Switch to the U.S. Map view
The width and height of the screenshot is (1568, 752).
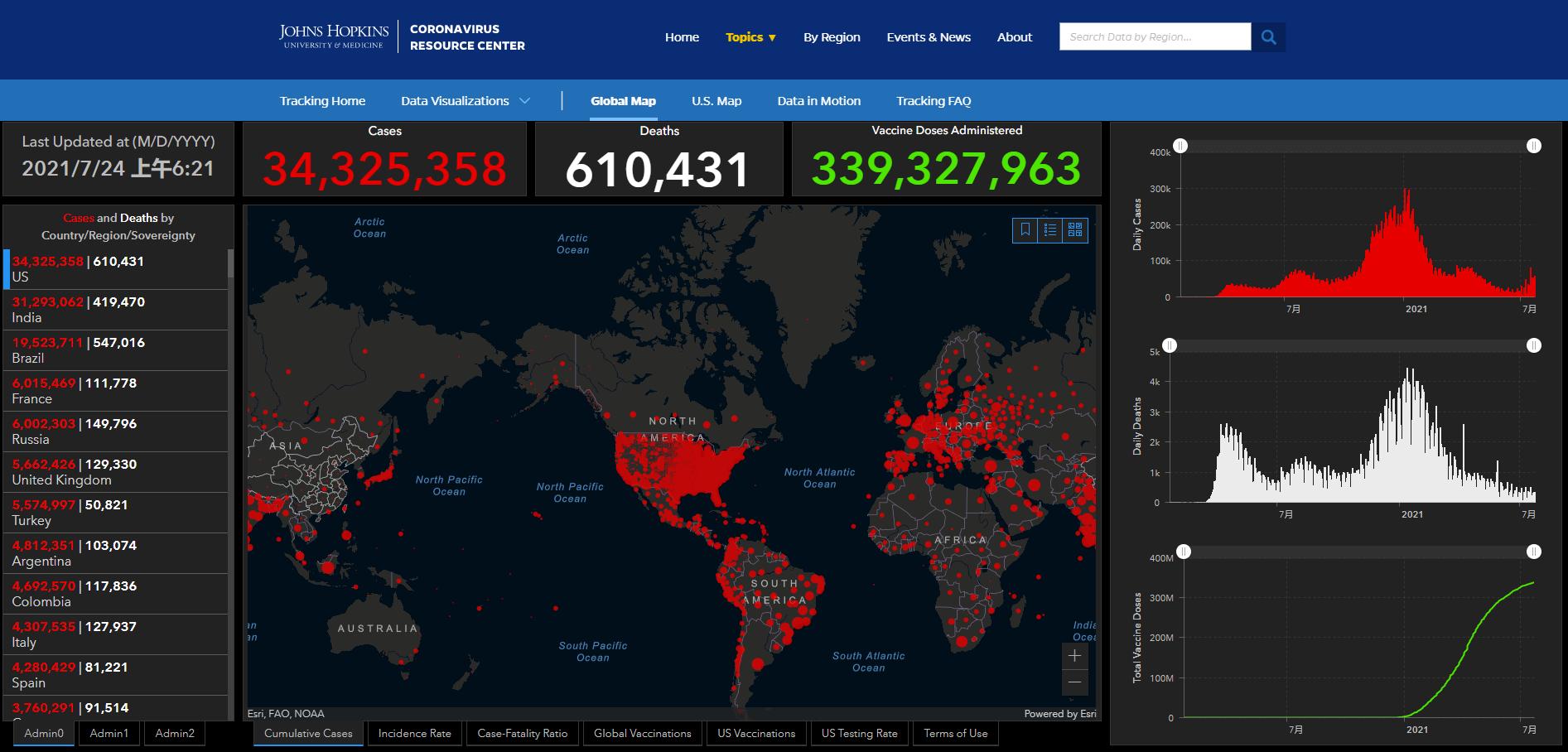(x=716, y=101)
